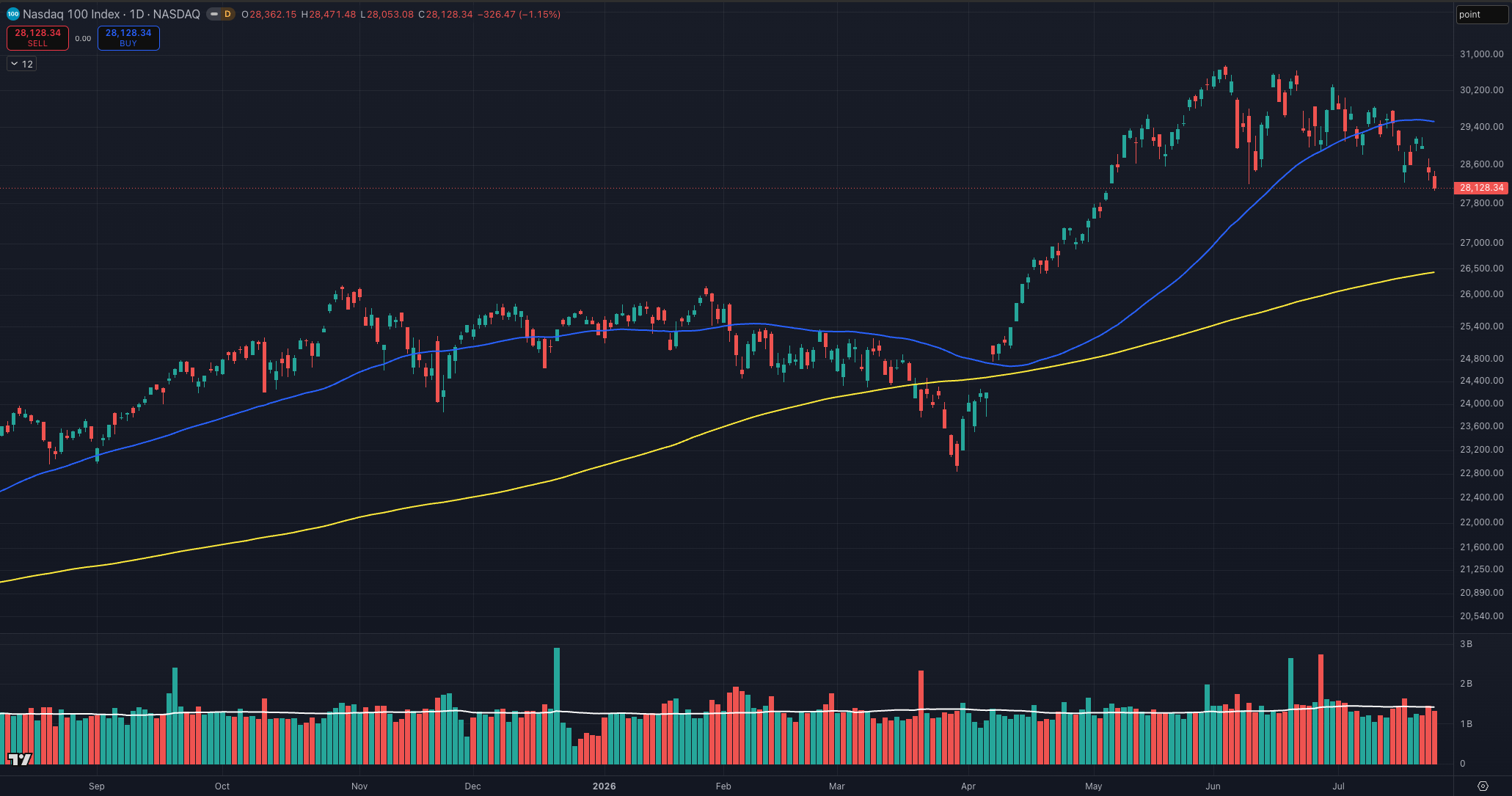Image resolution: width=1512 pixels, height=796 pixels.
Task: Click the 25,400.00 price axis label
Action: [x=1482, y=326]
